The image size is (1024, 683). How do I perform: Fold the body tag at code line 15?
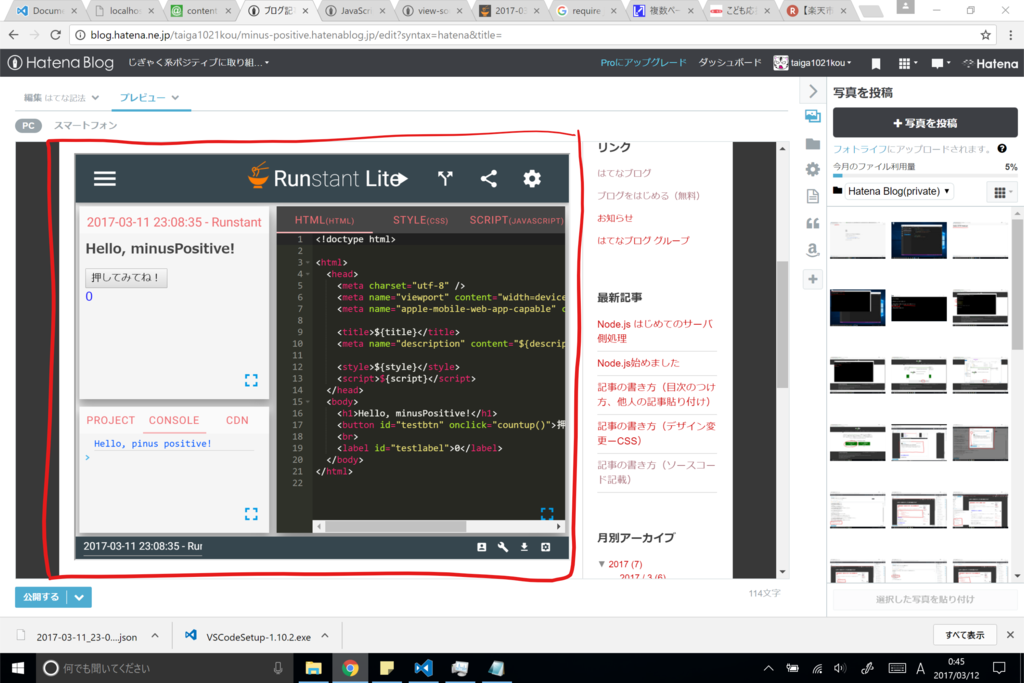pos(308,402)
